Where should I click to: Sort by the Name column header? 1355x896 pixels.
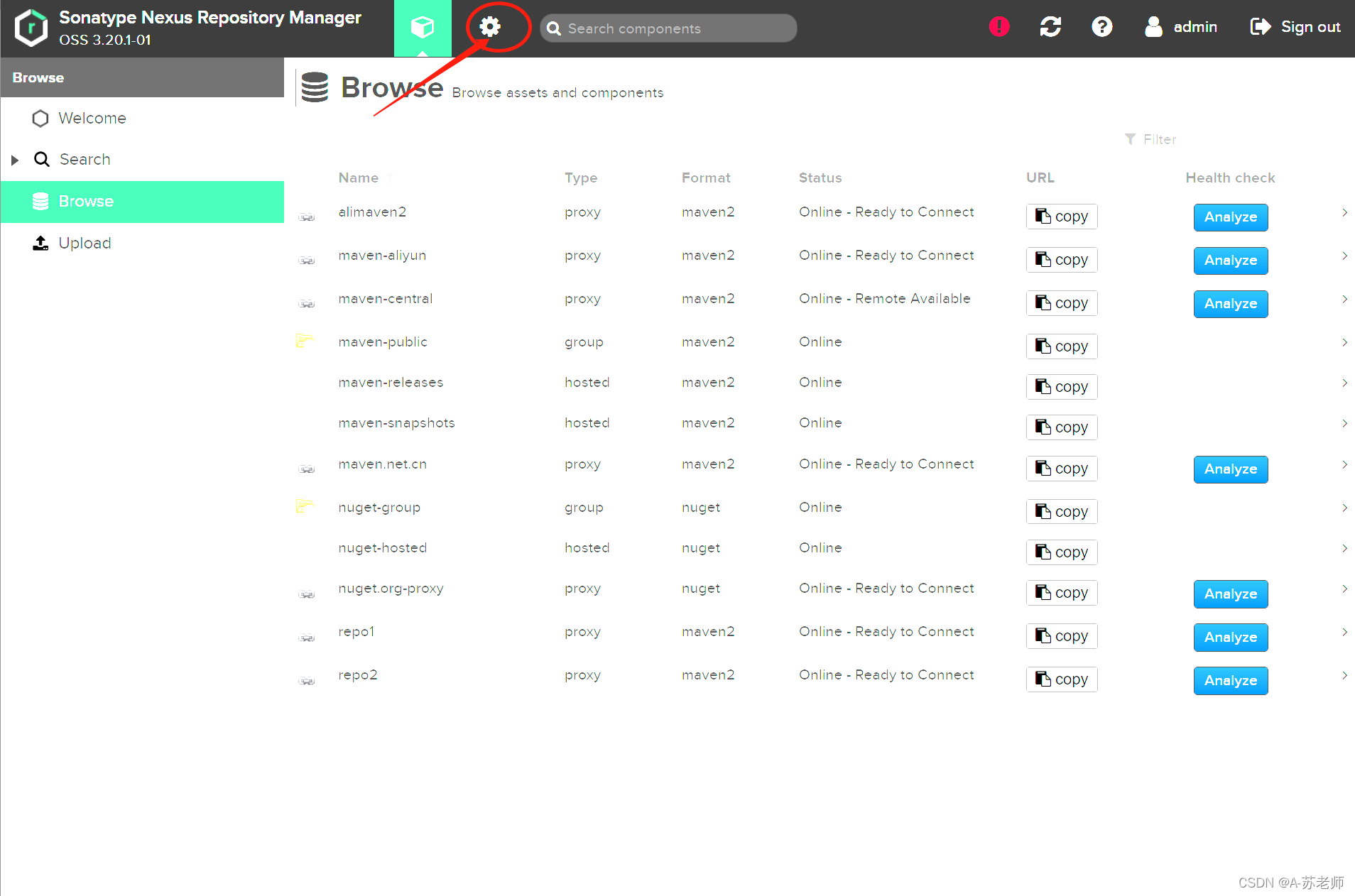[359, 178]
